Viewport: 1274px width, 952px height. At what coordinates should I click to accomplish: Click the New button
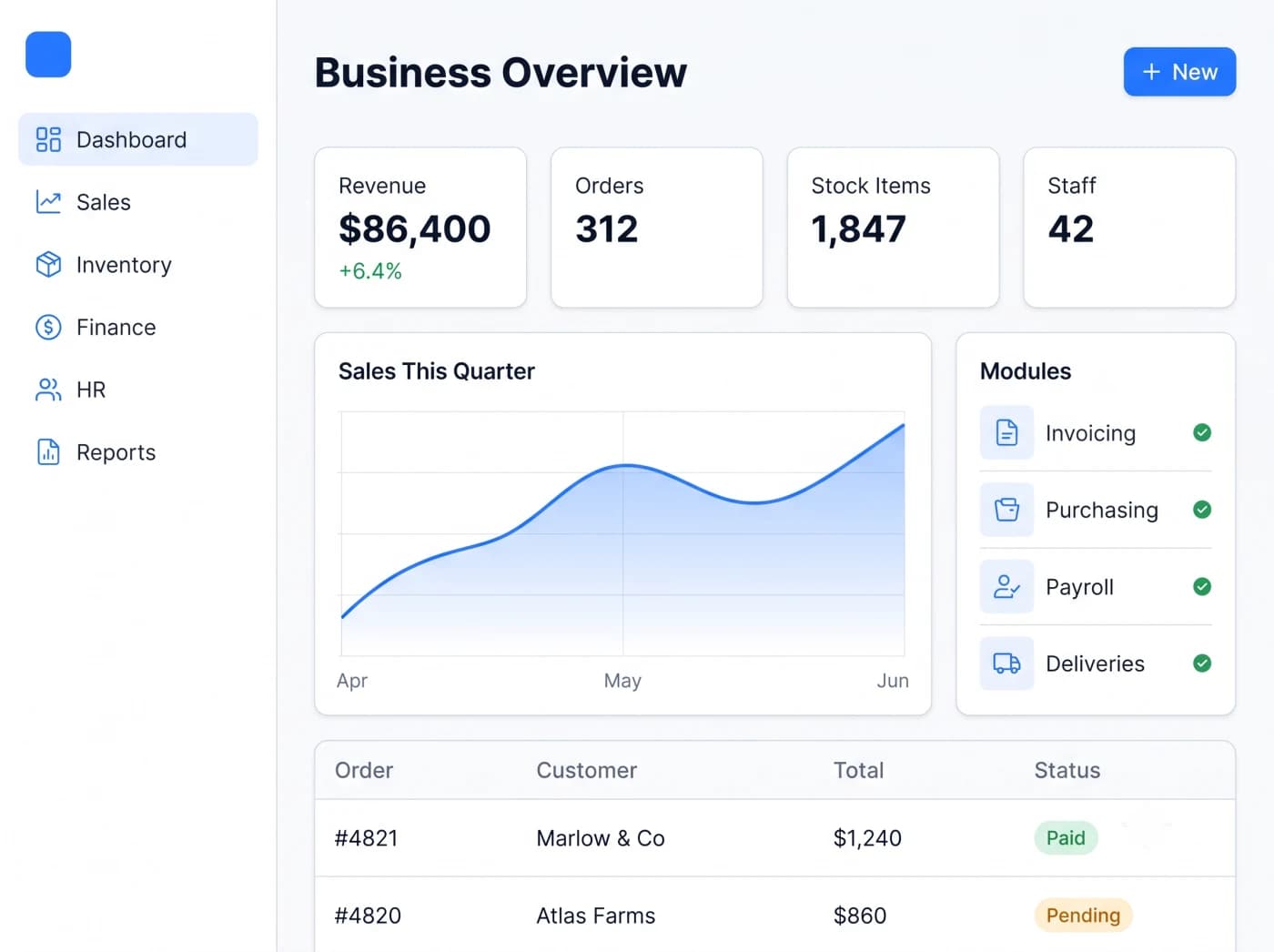1179,72
